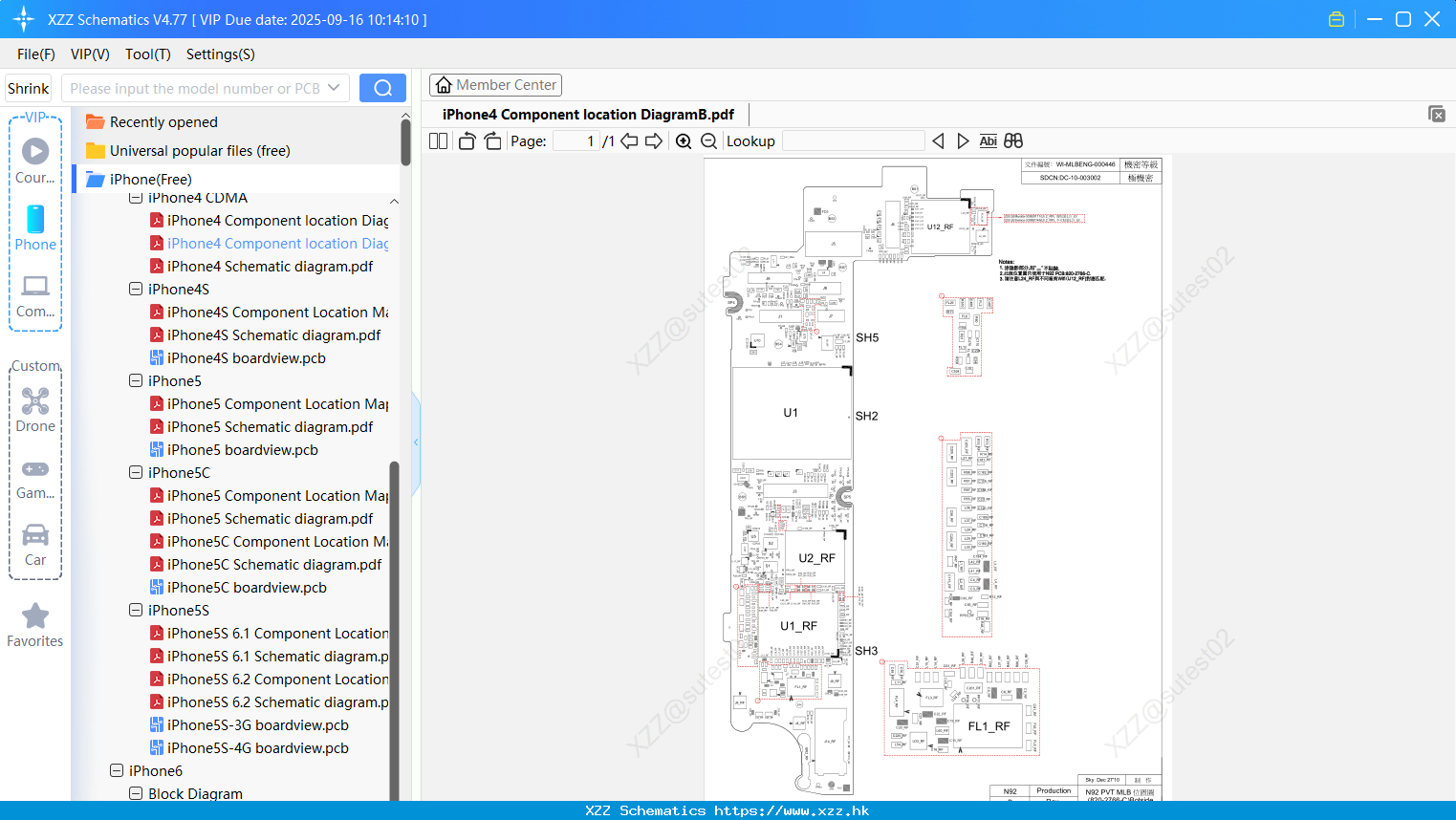The width and height of the screenshot is (1456, 820).
Task: Open the VIP(V) menu
Action: 90,54
